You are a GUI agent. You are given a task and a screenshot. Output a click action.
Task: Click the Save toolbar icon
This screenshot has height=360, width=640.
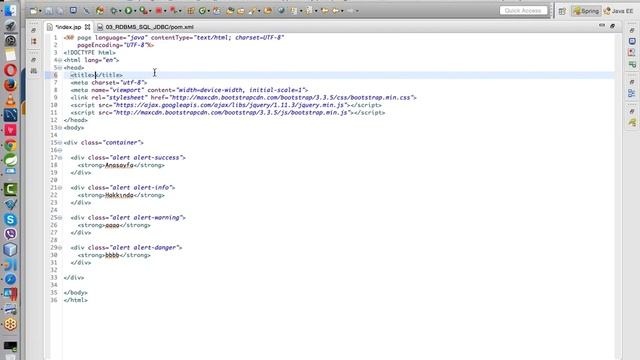[49, 11]
